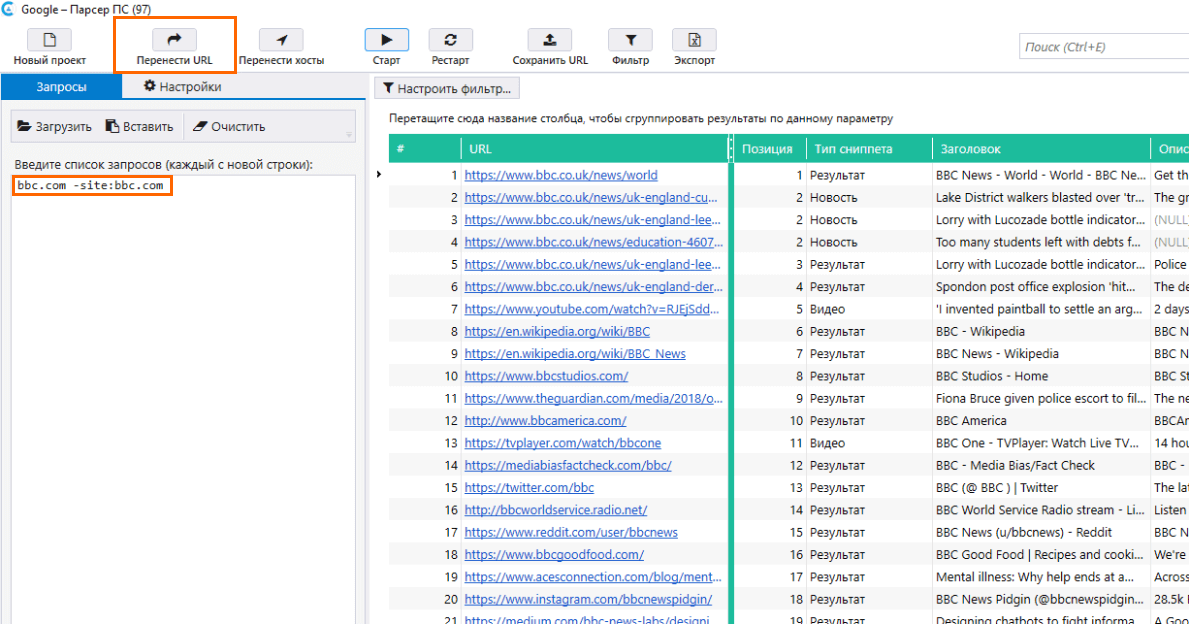This screenshot has width=1189, height=624.
Task: Open the bbc.co.uk uk-england-der link in row 6
Action: 594,287
